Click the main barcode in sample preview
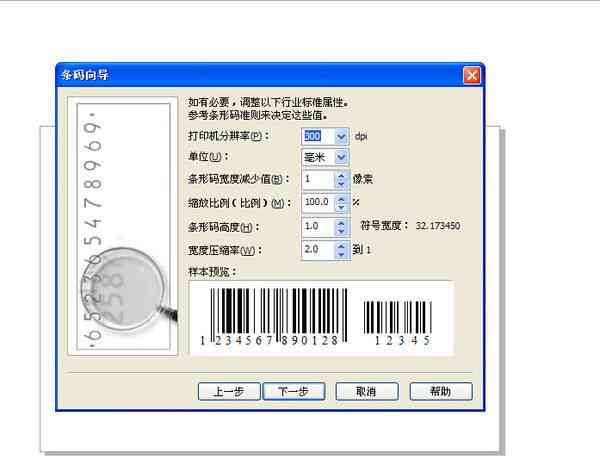 pos(275,317)
